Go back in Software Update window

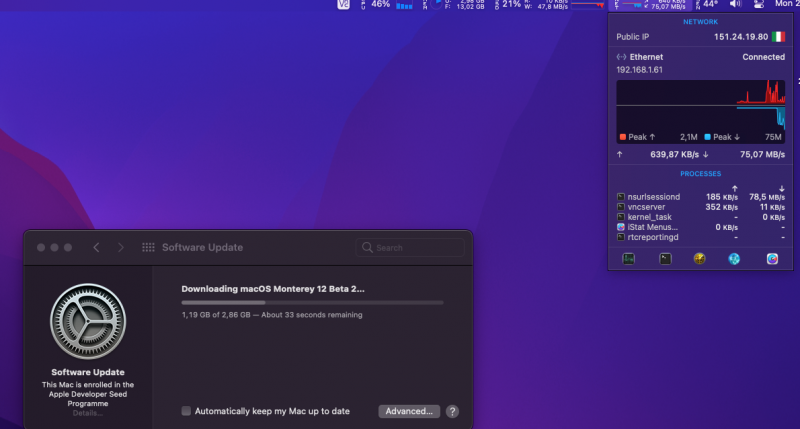(96, 247)
